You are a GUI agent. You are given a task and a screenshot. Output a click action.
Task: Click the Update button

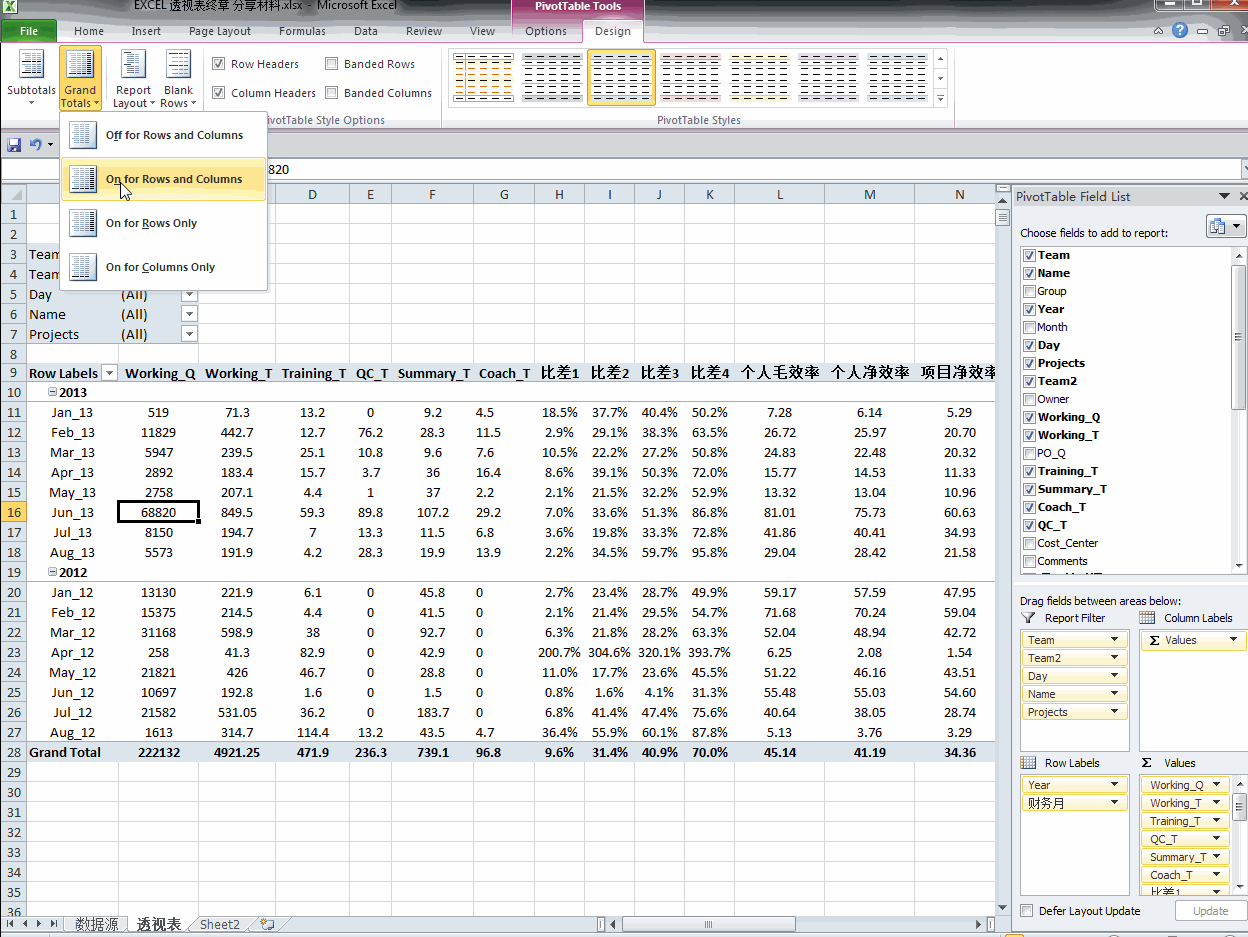tap(1210, 910)
